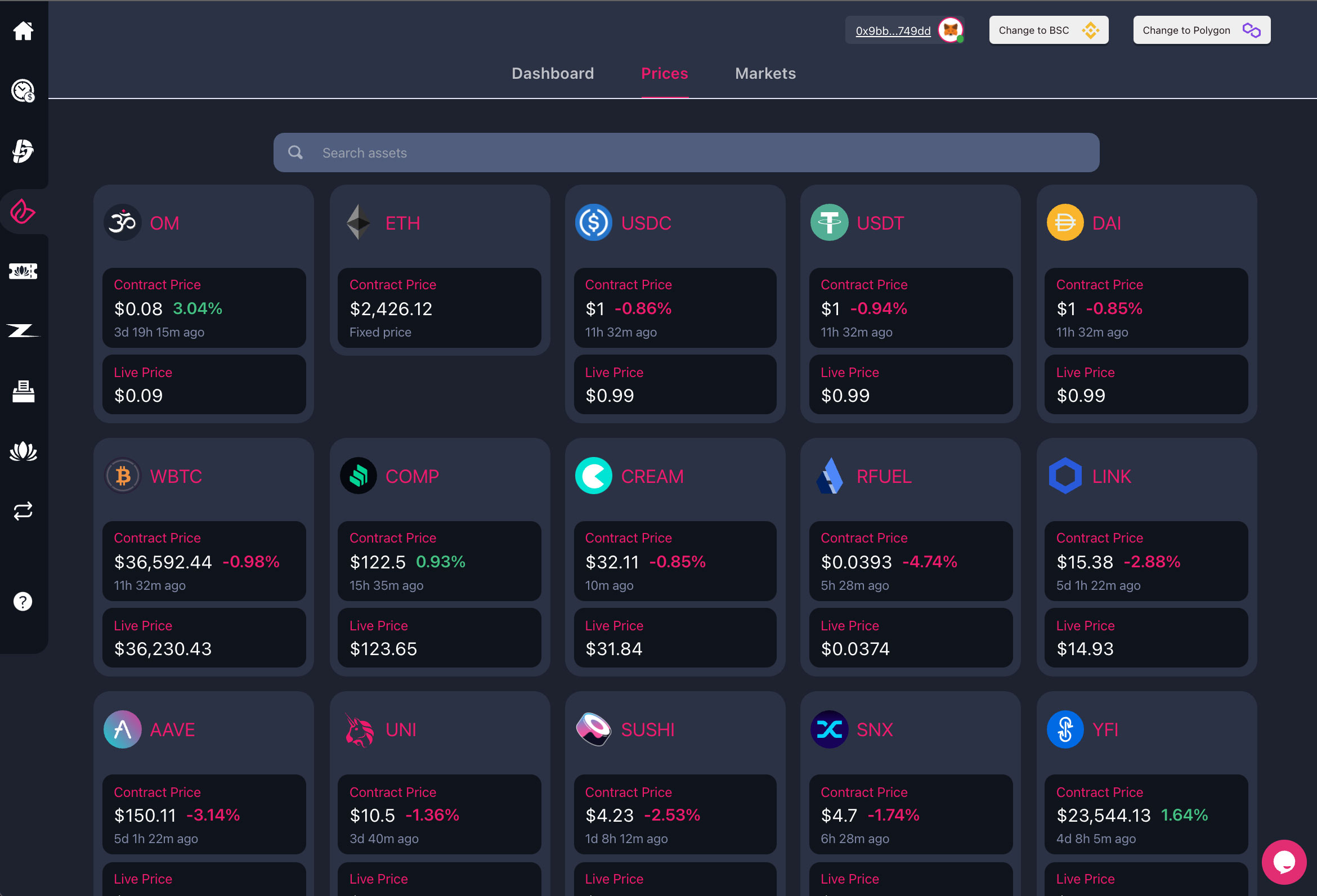1317x896 pixels.
Task: Click the MetaMask fox avatar
Action: [x=951, y=30]
